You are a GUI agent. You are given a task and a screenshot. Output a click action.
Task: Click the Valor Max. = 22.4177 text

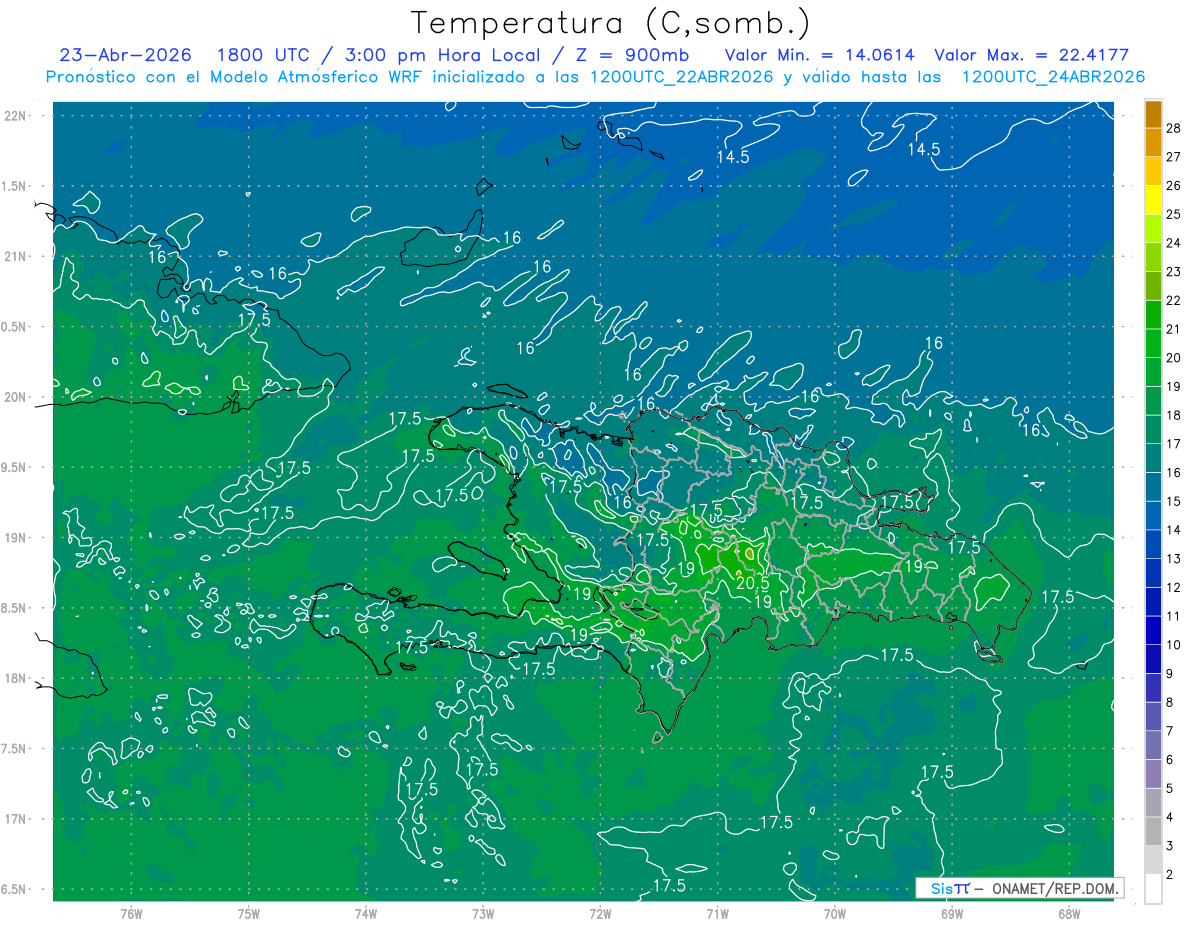pyautogui.click(x=1031, y=55)
